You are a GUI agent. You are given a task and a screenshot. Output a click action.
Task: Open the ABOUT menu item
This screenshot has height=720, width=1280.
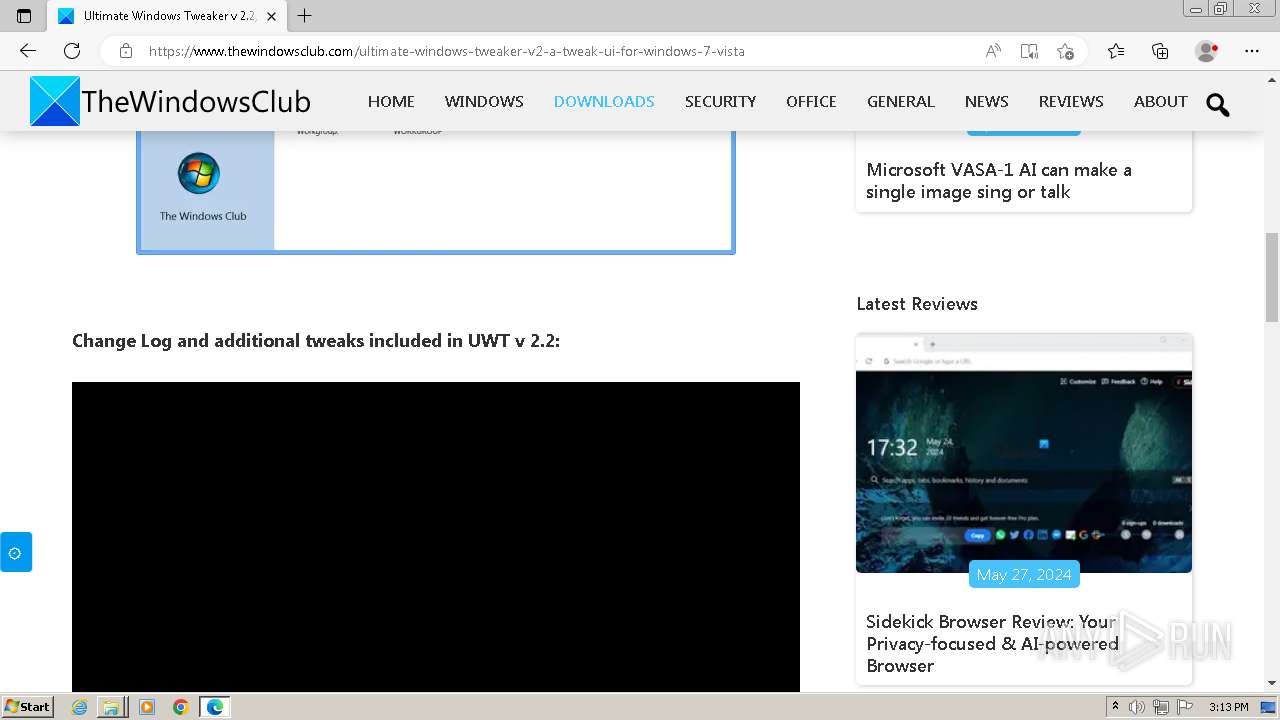click(x=1161, y=101)
